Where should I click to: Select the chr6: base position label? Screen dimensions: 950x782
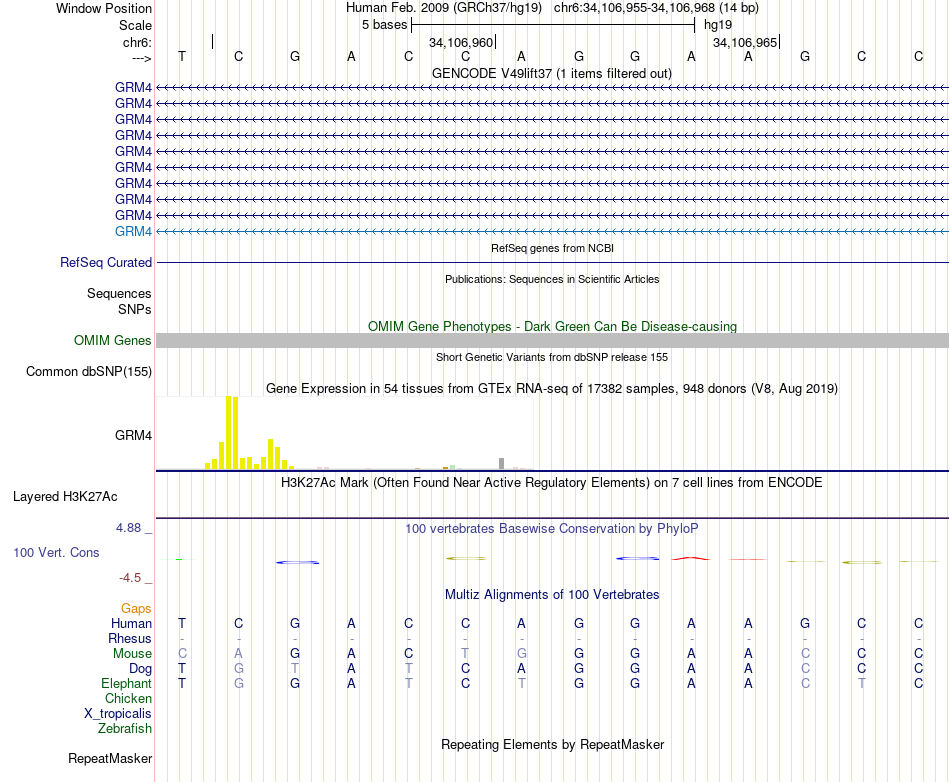coord(137,42)
